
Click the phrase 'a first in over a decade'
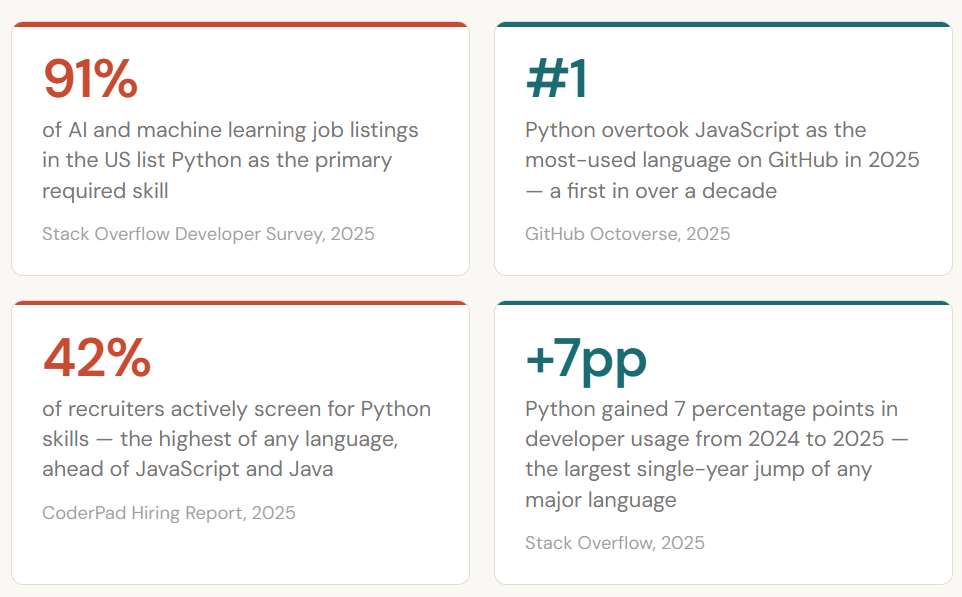pos(662,190)
